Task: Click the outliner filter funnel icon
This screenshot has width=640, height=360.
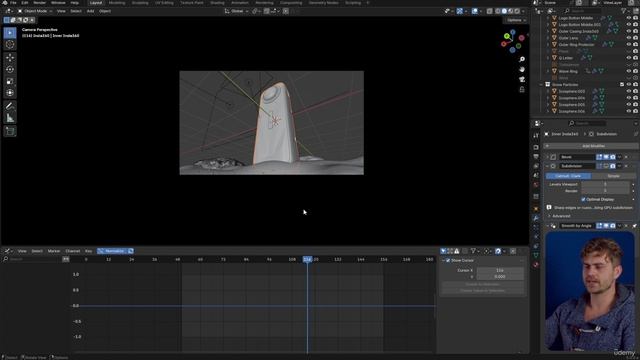Action: (624, 11)
